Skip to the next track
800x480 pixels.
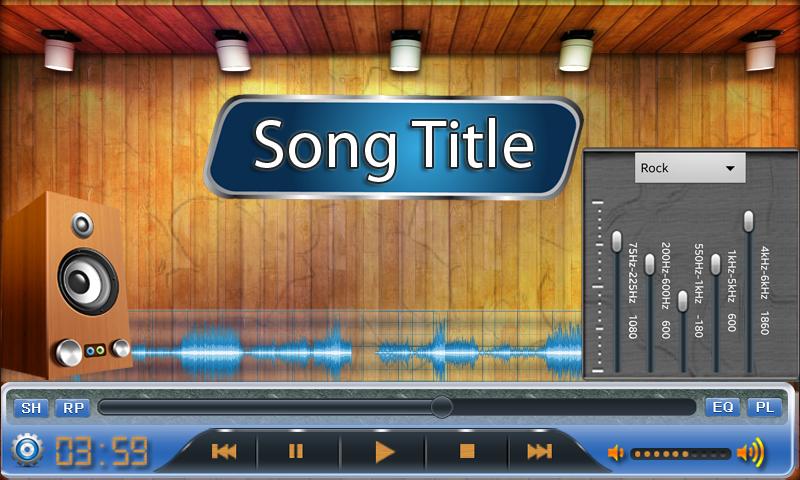(539, 452)
